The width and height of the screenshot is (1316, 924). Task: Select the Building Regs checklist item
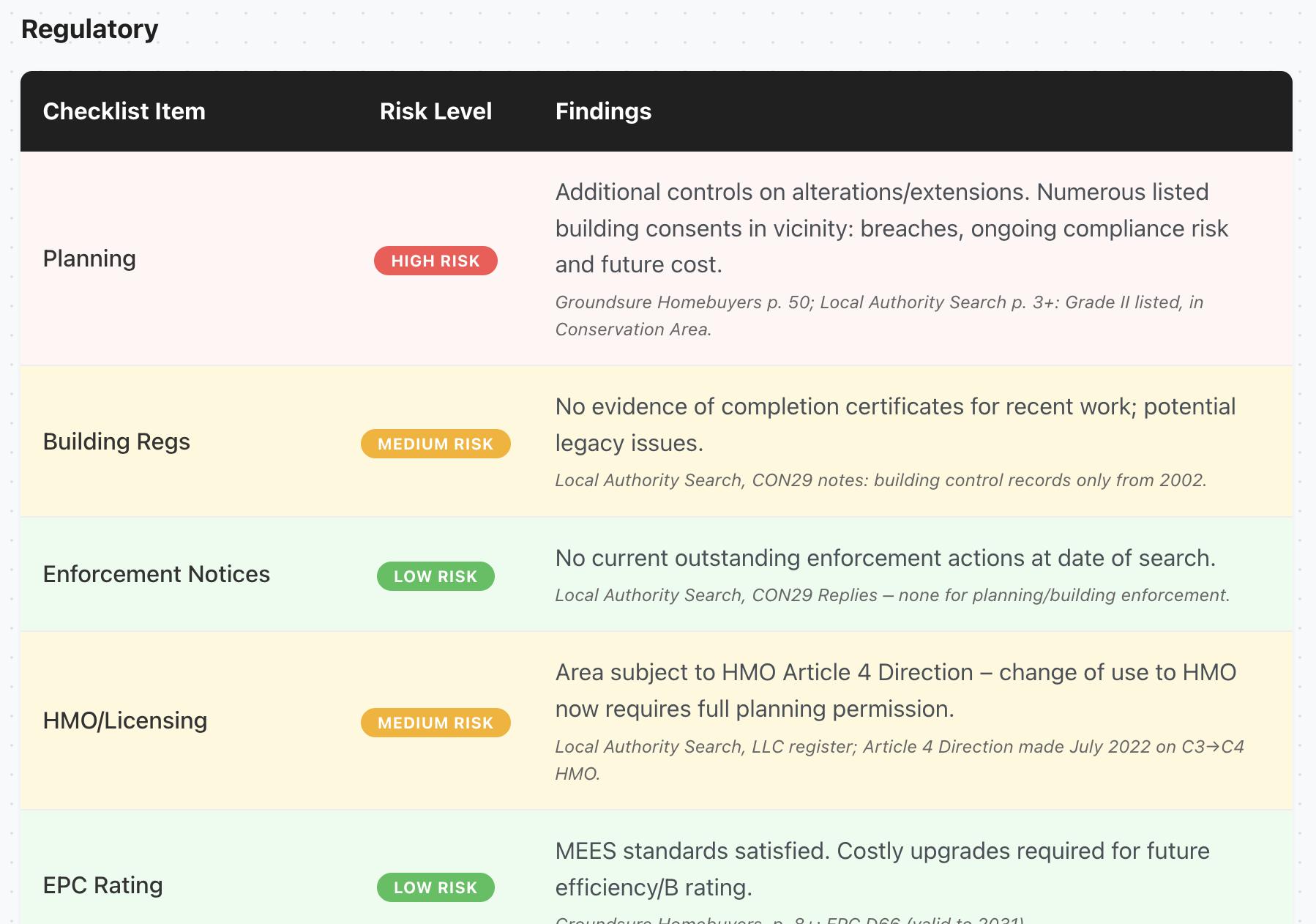click(x=116, y=441)
